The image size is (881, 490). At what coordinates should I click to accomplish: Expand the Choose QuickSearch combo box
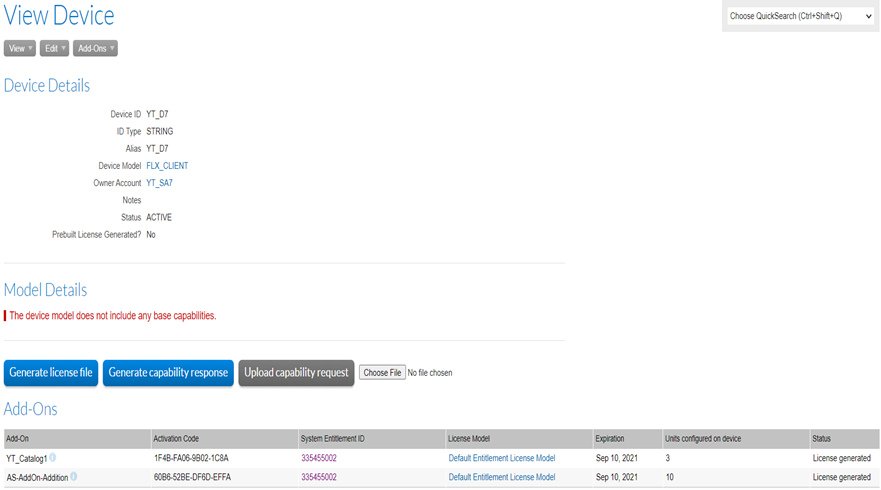pyautogui.click(x=801, y=16)
